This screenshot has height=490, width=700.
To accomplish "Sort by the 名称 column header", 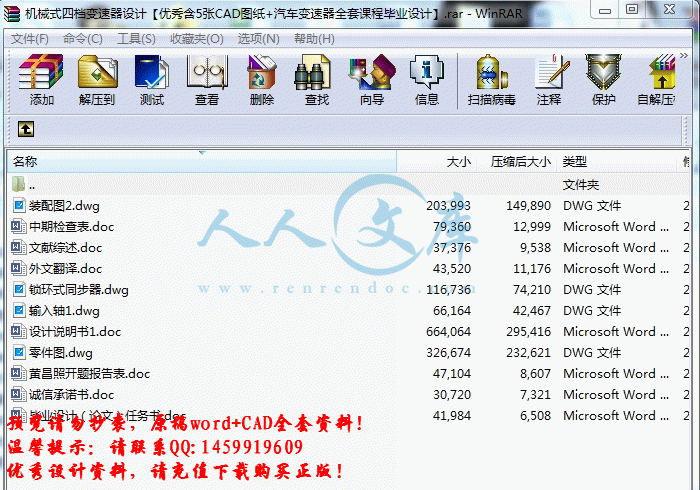I will pyautogui.click(x=202, y=162).
